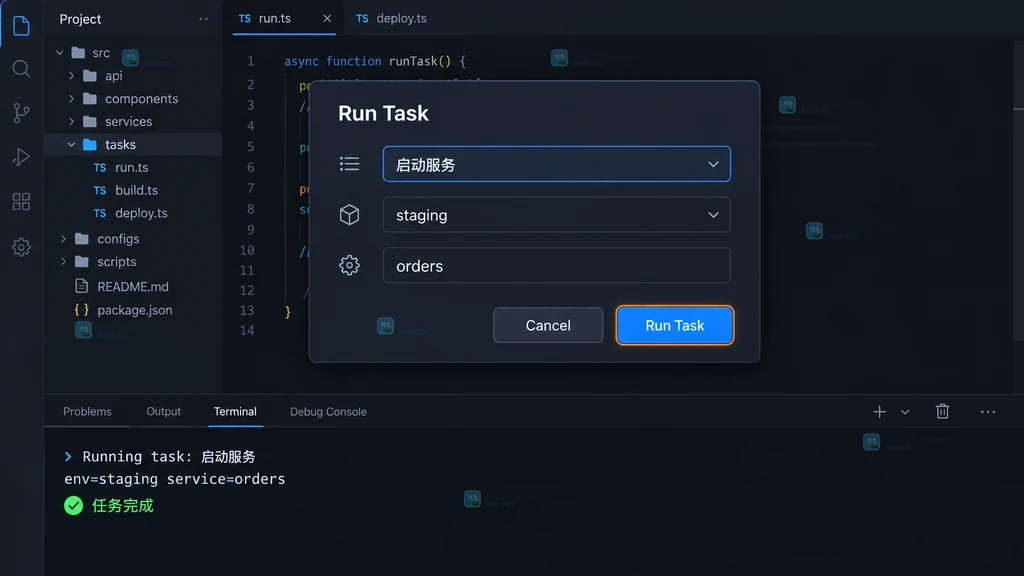Open package.json in the file tree
Viewport: 1024px width, 576px height.
coord(135,310)
